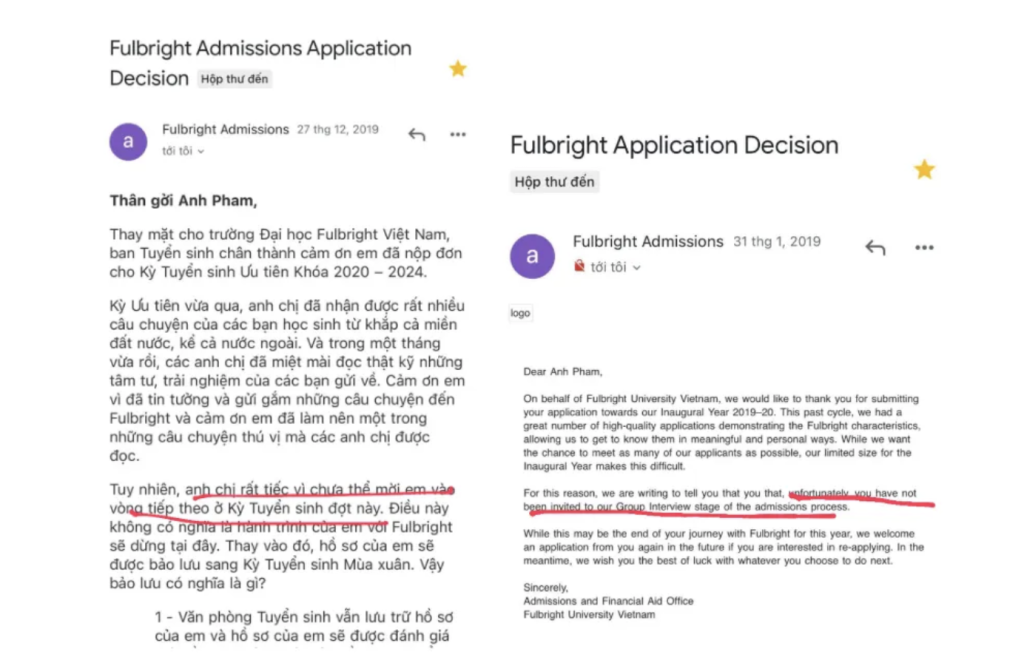Image resolution: width=1024 pixels, height=666 pixels.
Task: Click sender name Fulbright Admissions dated 27 thg 12
Action: (225, 129)
